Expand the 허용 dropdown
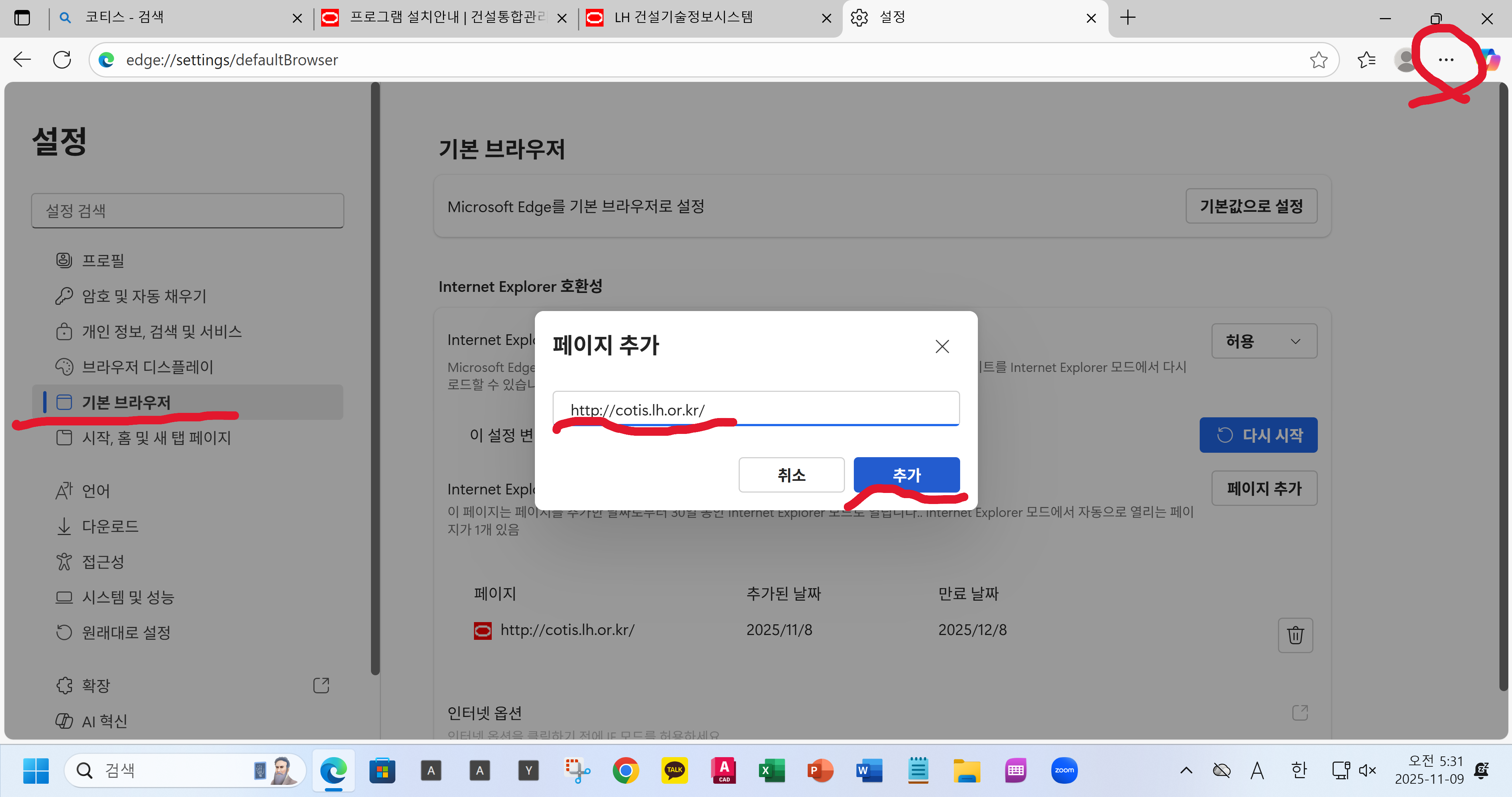Viewport: 1512px width, 797px height. pyautogui.click(x=1264, y=341)
